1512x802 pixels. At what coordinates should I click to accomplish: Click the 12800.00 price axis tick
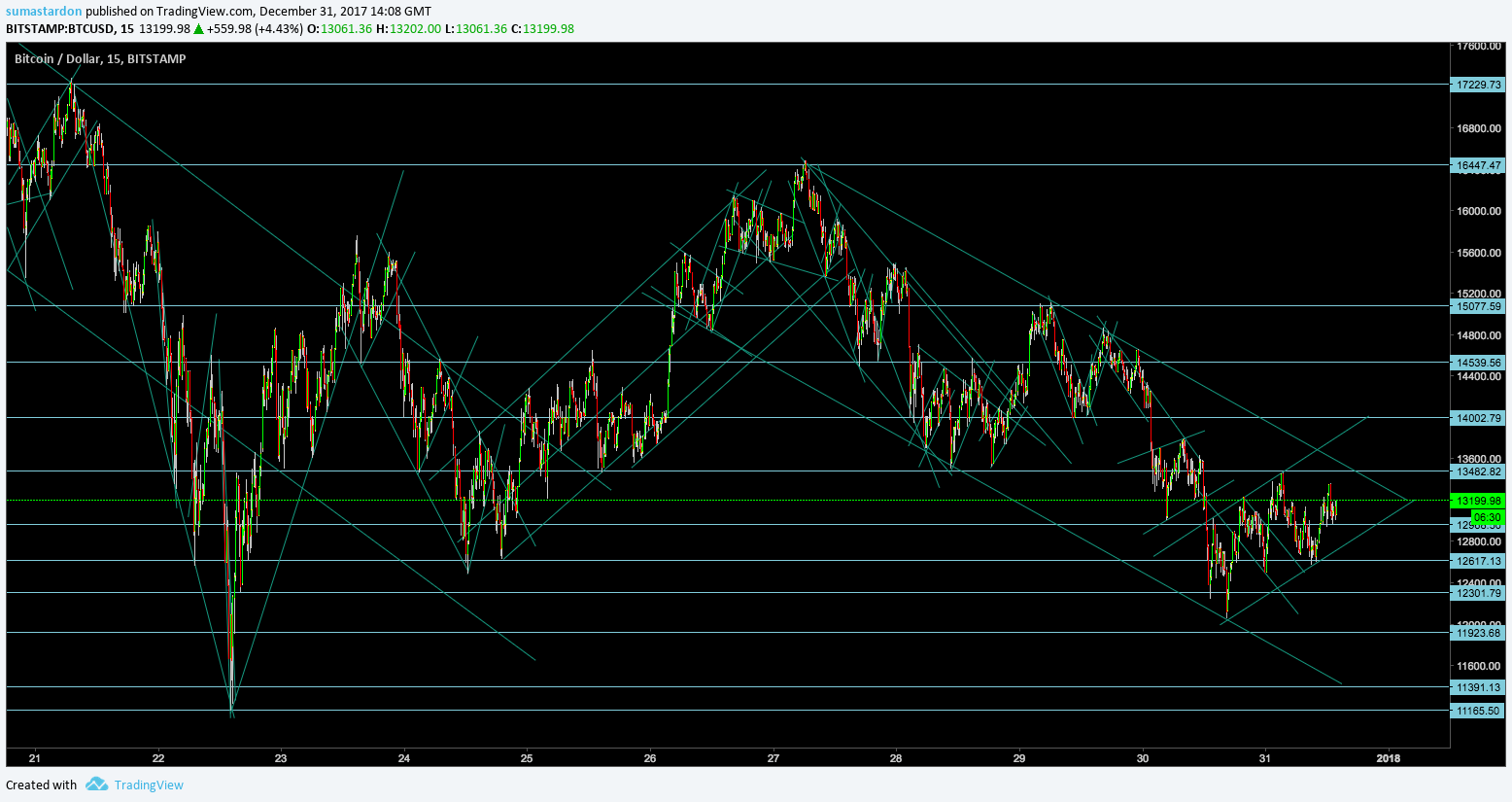(x=1478, y=541)
